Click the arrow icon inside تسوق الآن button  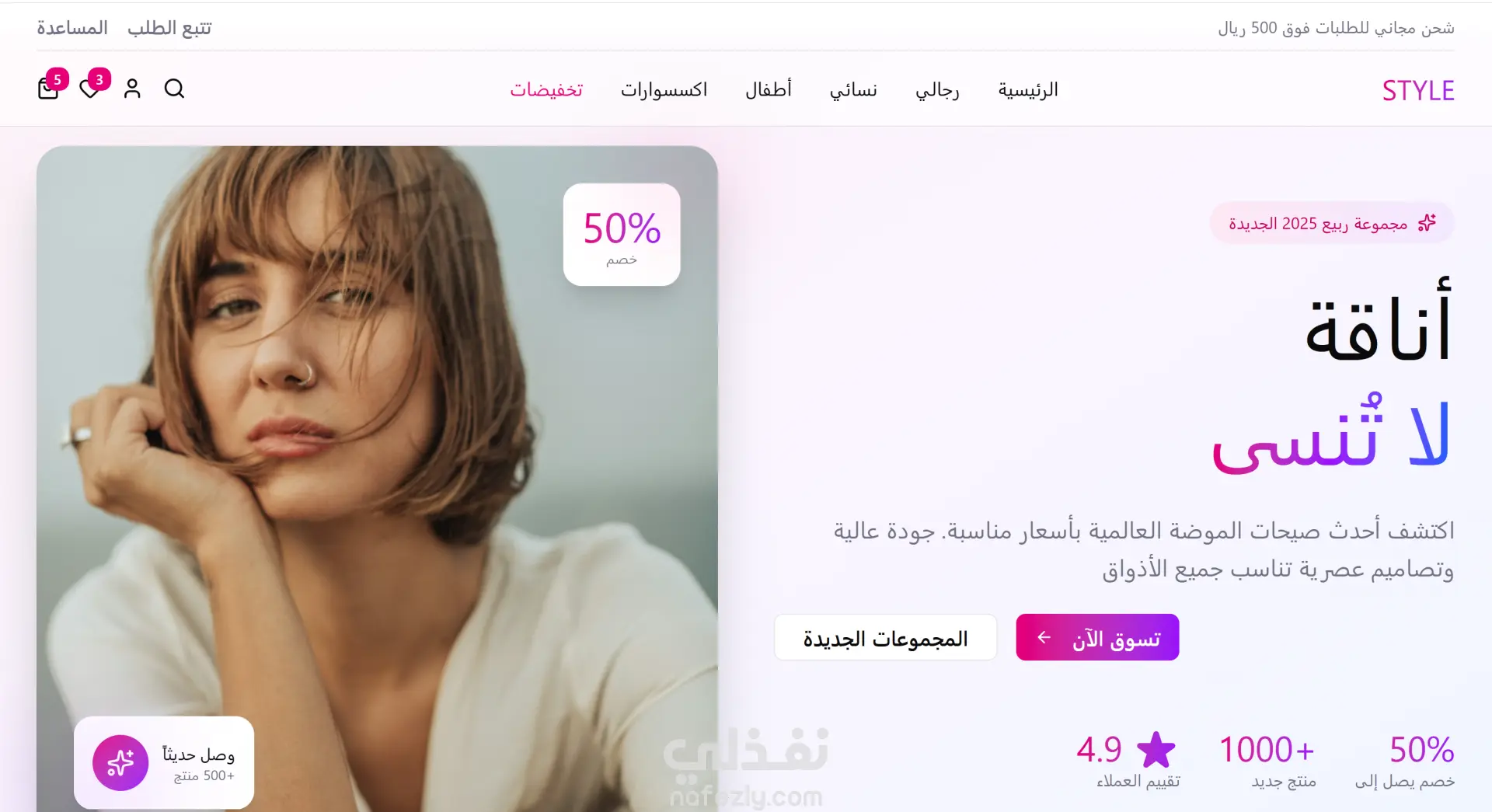coord(1044,637)
